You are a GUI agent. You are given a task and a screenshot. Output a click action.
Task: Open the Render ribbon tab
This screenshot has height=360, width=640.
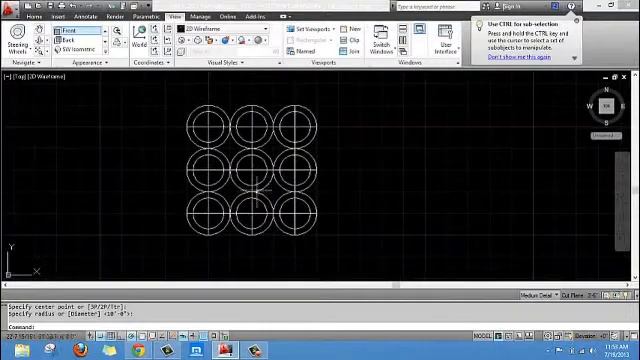(115, 17)
